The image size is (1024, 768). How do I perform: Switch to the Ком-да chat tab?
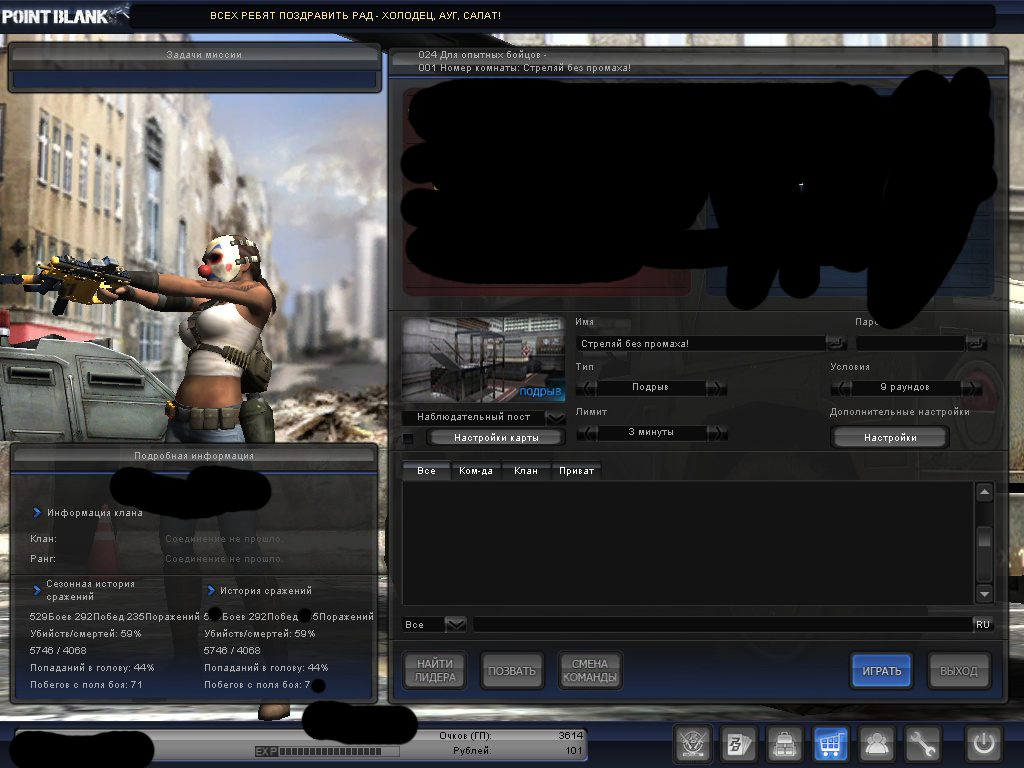tap(475, 470)
